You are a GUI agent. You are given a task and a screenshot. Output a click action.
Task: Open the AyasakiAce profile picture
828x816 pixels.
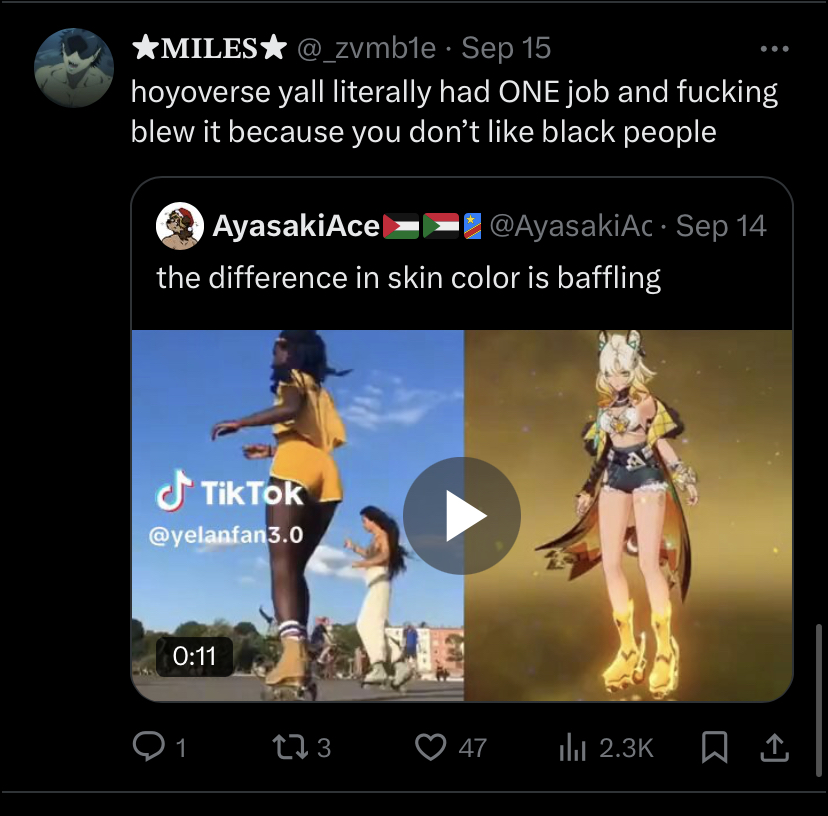(x=181, y=227)
